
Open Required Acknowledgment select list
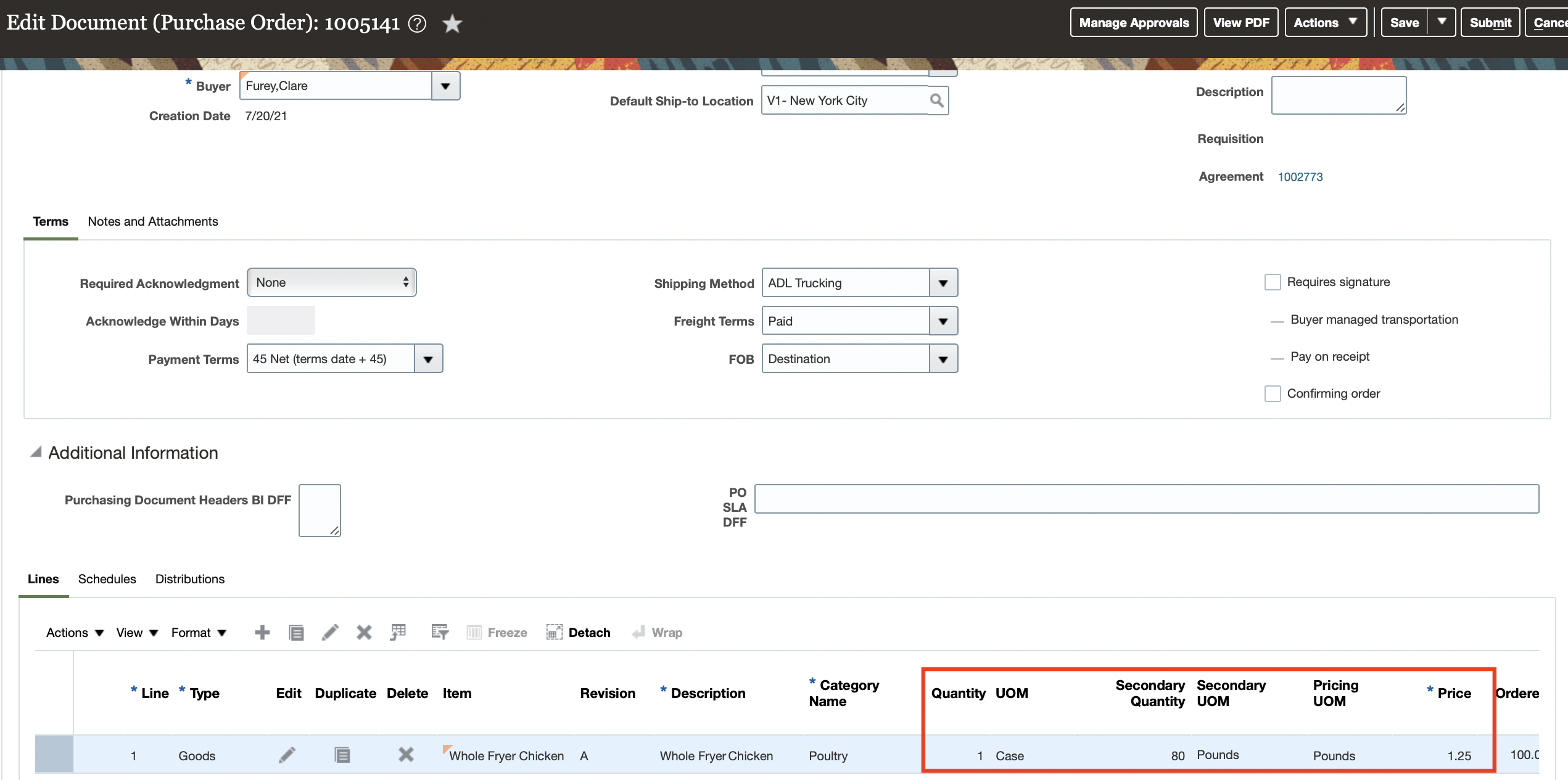[x=331, y=282]
